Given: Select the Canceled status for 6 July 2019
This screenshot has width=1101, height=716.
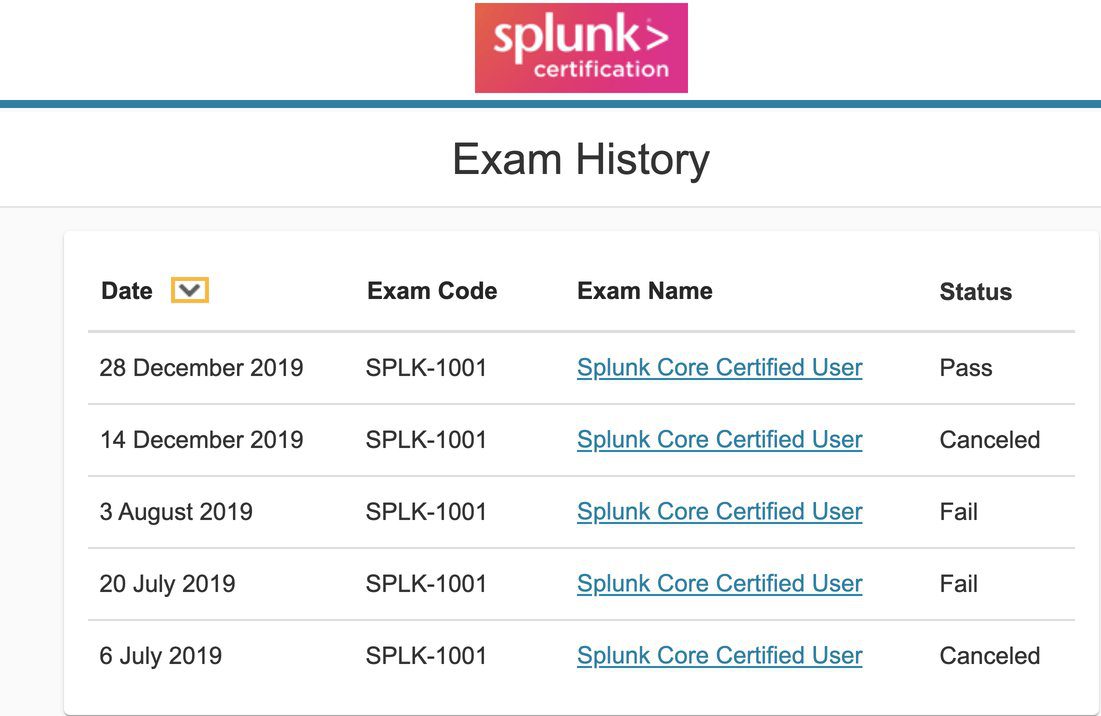Looking at the screenshot, I should click(x=989, y=656).
